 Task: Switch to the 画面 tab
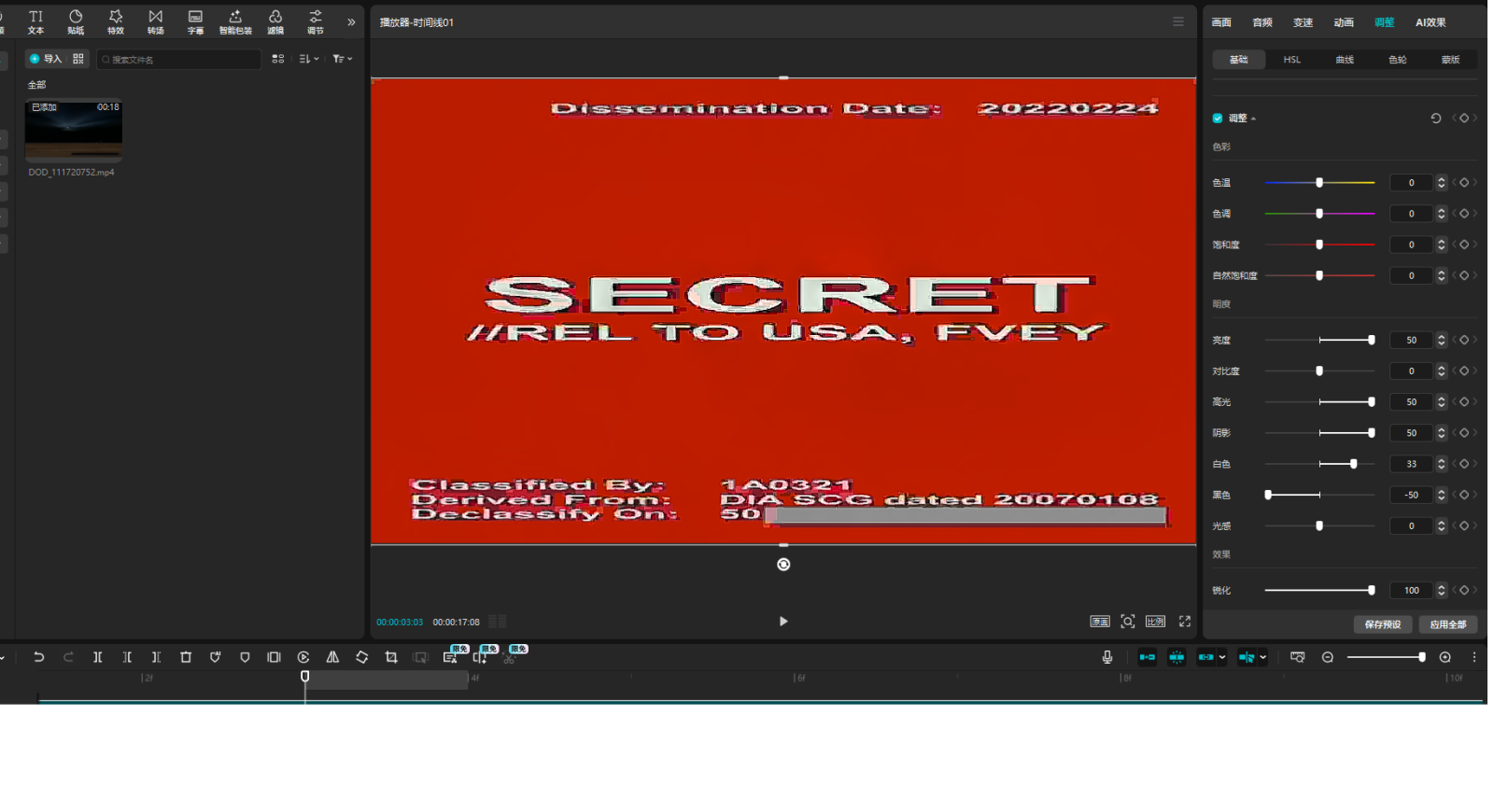(x=1221, y=22)
